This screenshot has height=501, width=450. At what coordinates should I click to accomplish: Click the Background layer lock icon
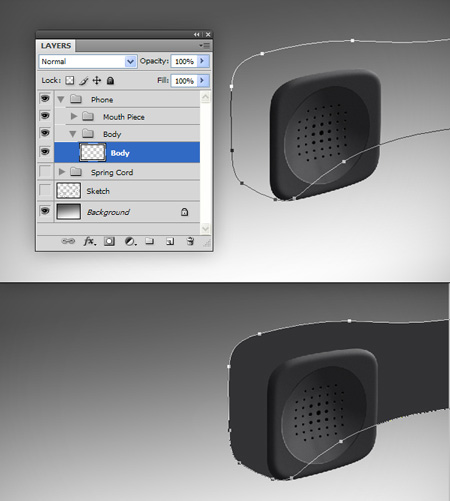coord(184,212)
